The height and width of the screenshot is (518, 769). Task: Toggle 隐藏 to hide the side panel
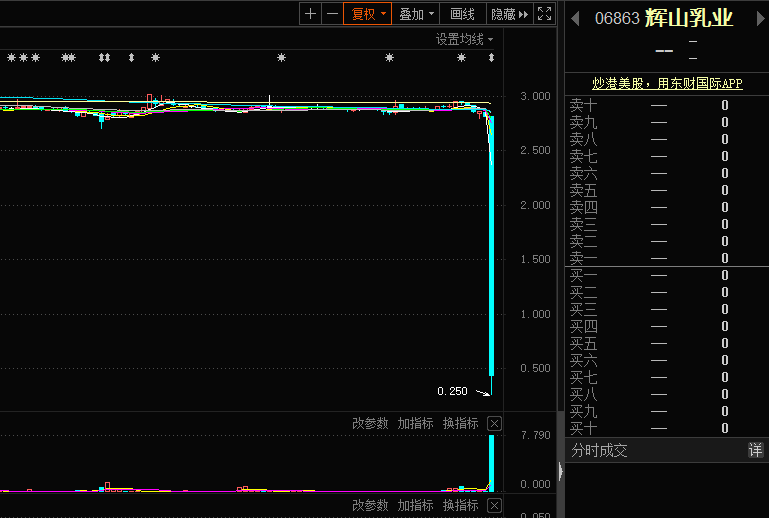click(x=508, y=14)
